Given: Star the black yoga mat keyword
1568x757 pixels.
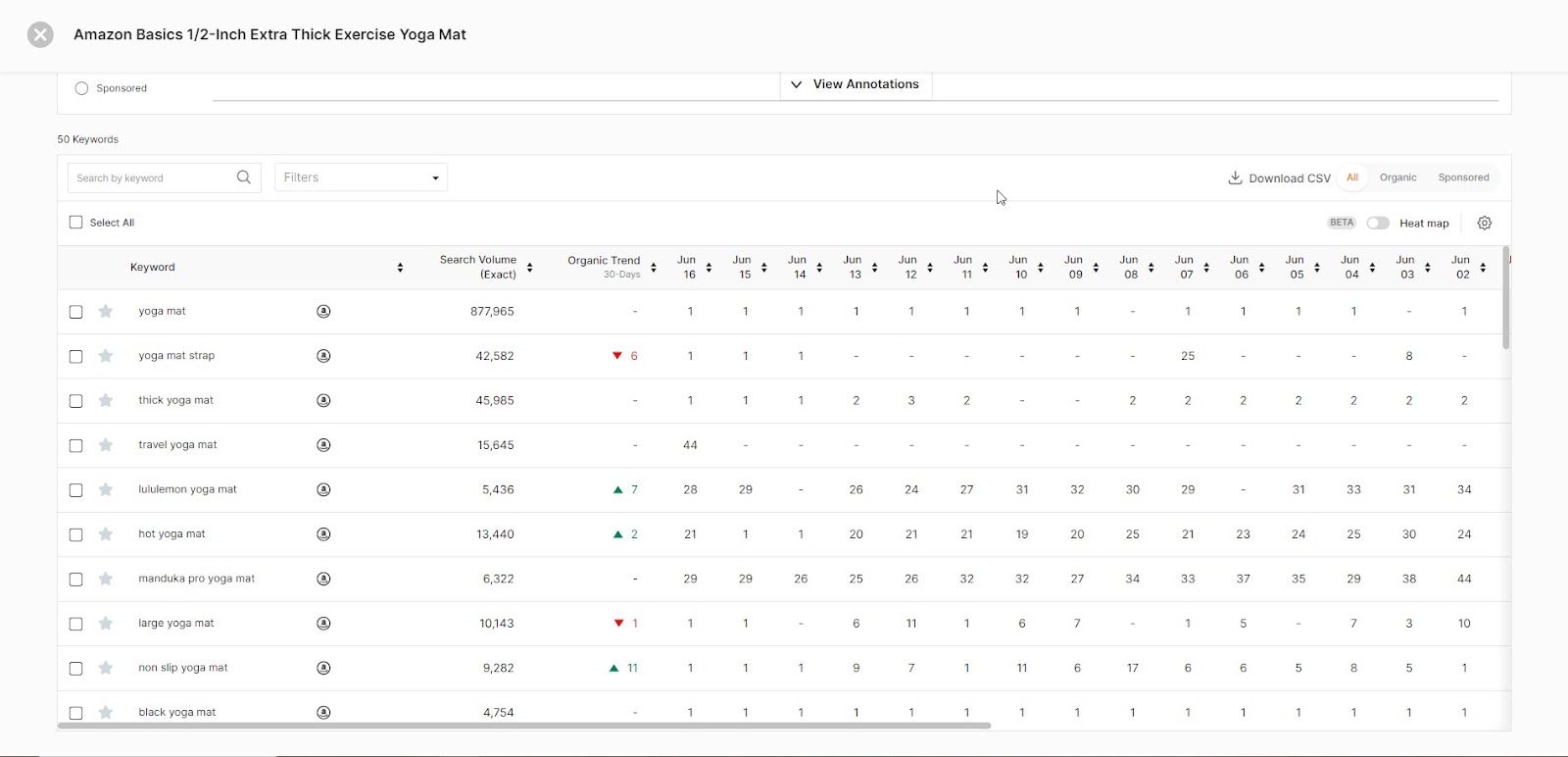Looking at the screenshot, I should point(106,713).
